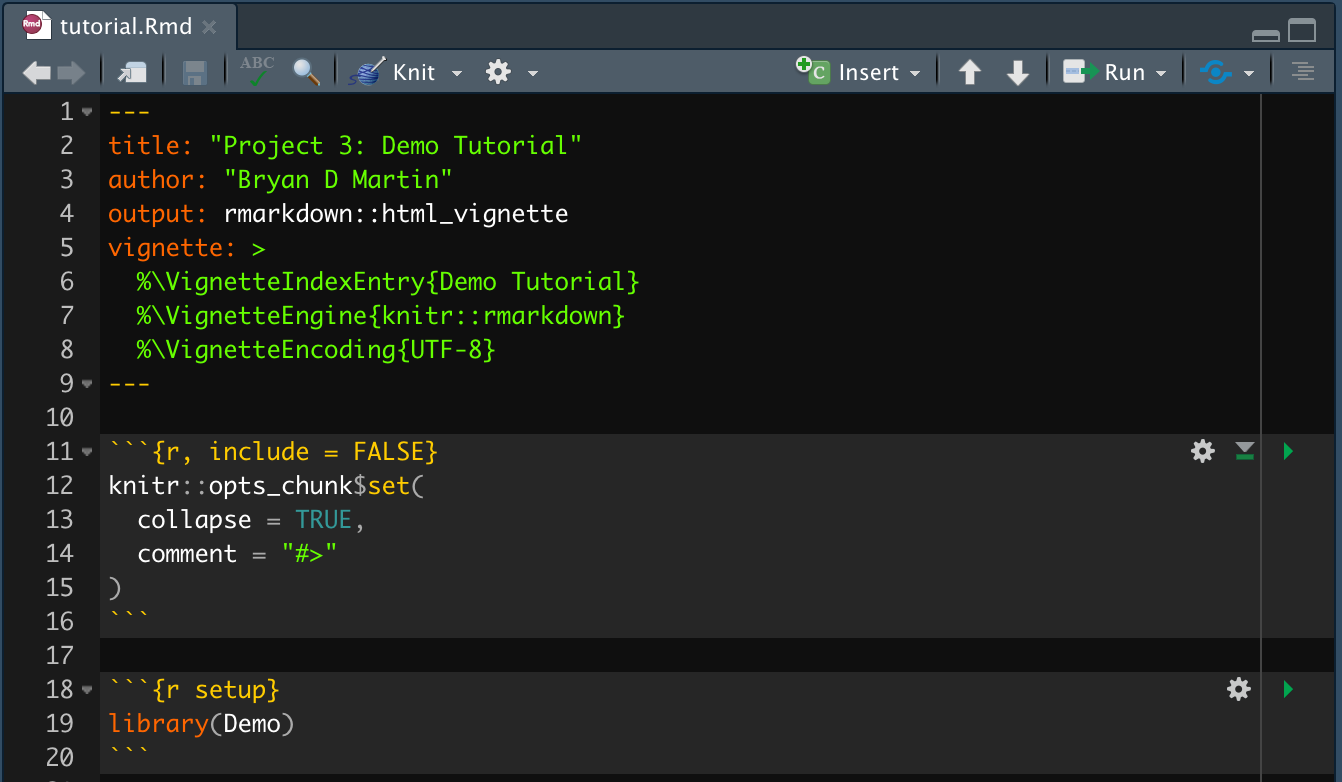The image size is (1342, 782).
Task: Run the setup chunk play button
Action: (x=1288, y=689)
